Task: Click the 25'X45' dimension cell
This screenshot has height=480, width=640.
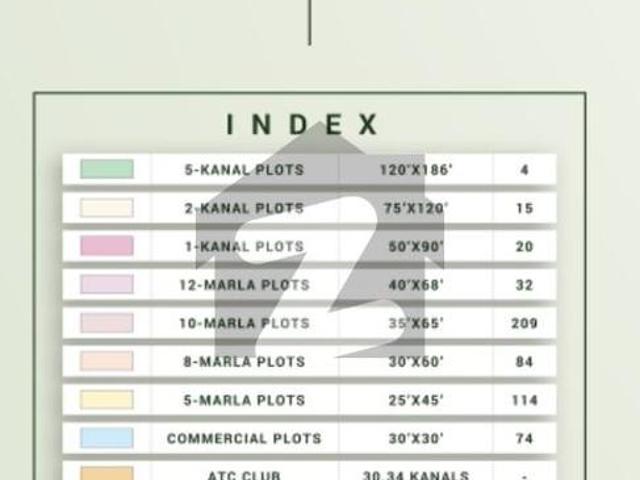Action: click(416, 400)
